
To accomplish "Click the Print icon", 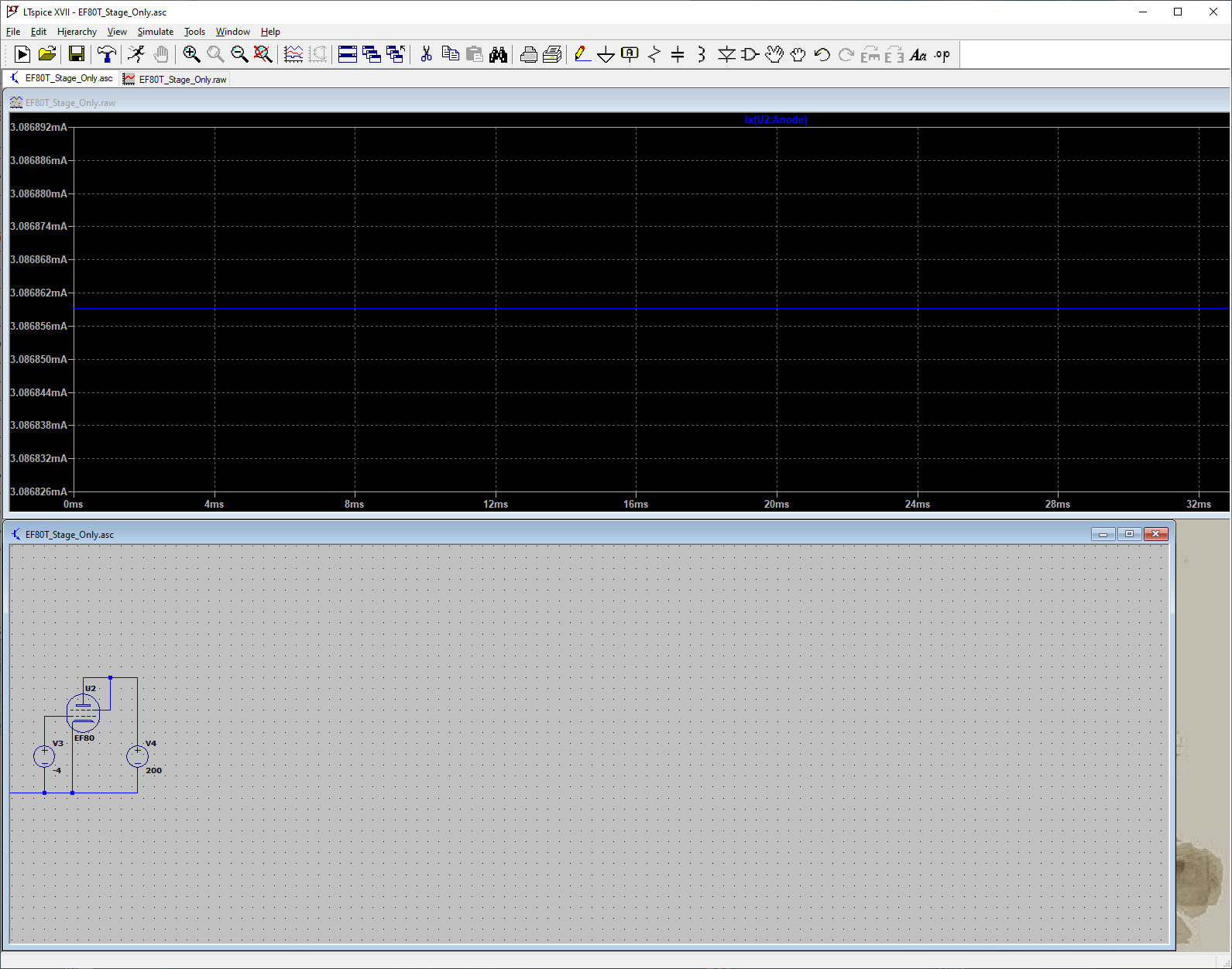I will (552, 54).
